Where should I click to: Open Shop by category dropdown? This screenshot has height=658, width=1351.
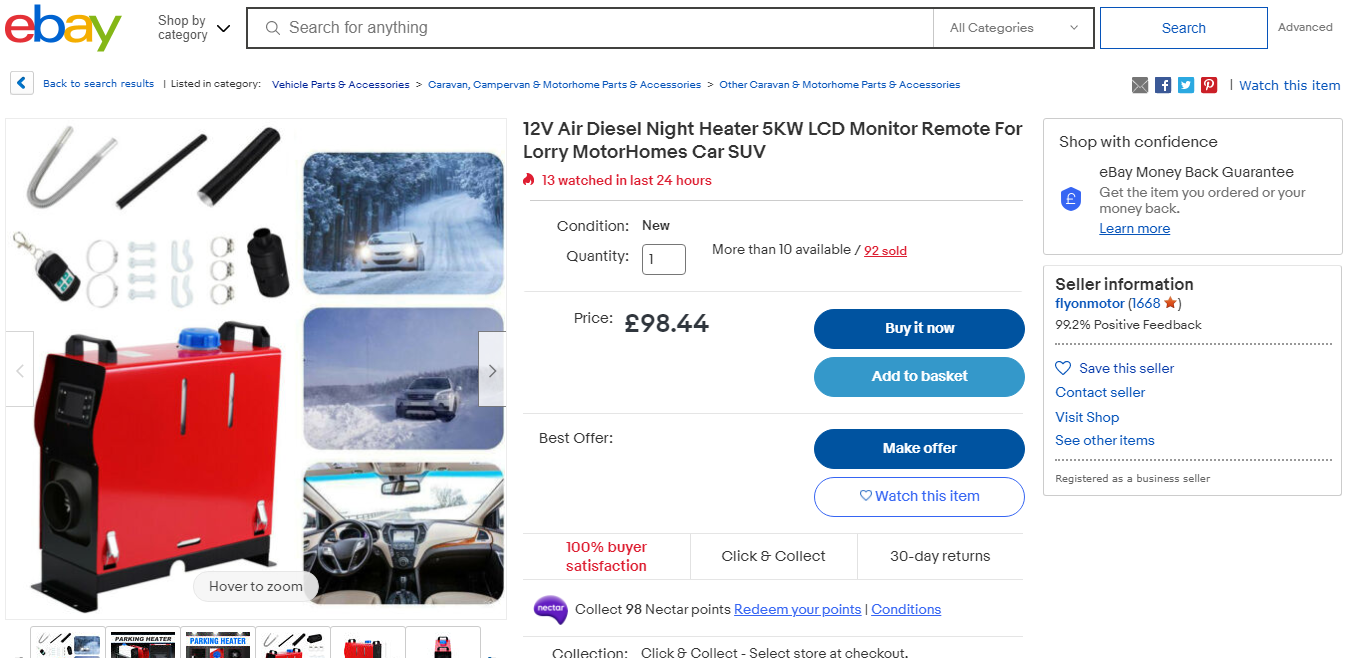[x=194, y=28]
